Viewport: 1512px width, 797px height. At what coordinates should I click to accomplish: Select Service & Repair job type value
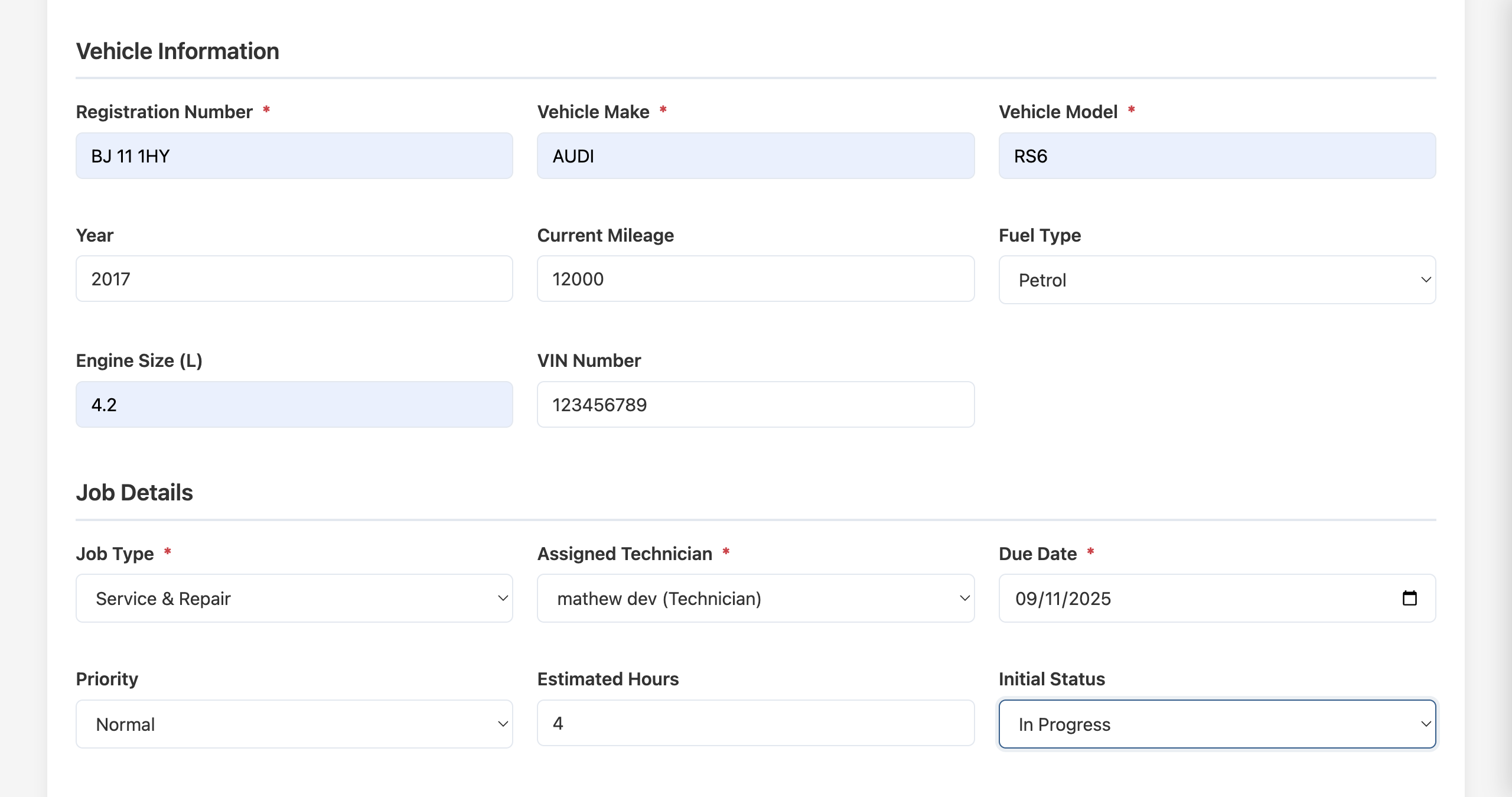click(x=294, y=598)
